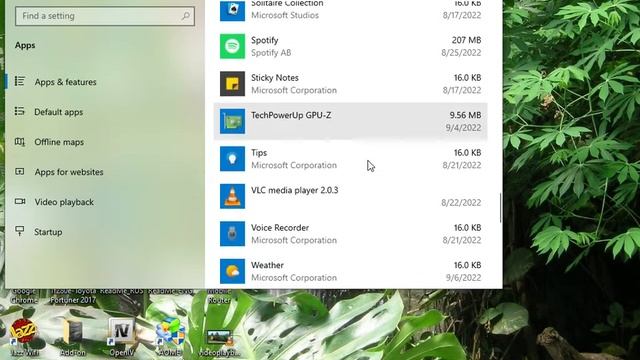
Task: Click the search magnifier in Find a setting
Action: pyautogui.click(x=186, y=16)
